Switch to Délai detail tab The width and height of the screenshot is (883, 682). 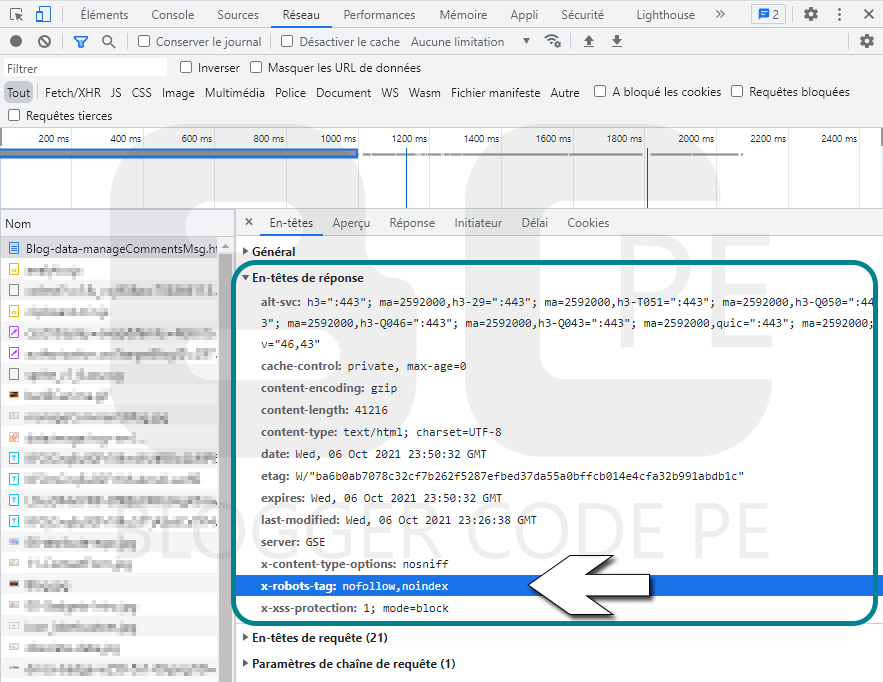click(534, 222)
